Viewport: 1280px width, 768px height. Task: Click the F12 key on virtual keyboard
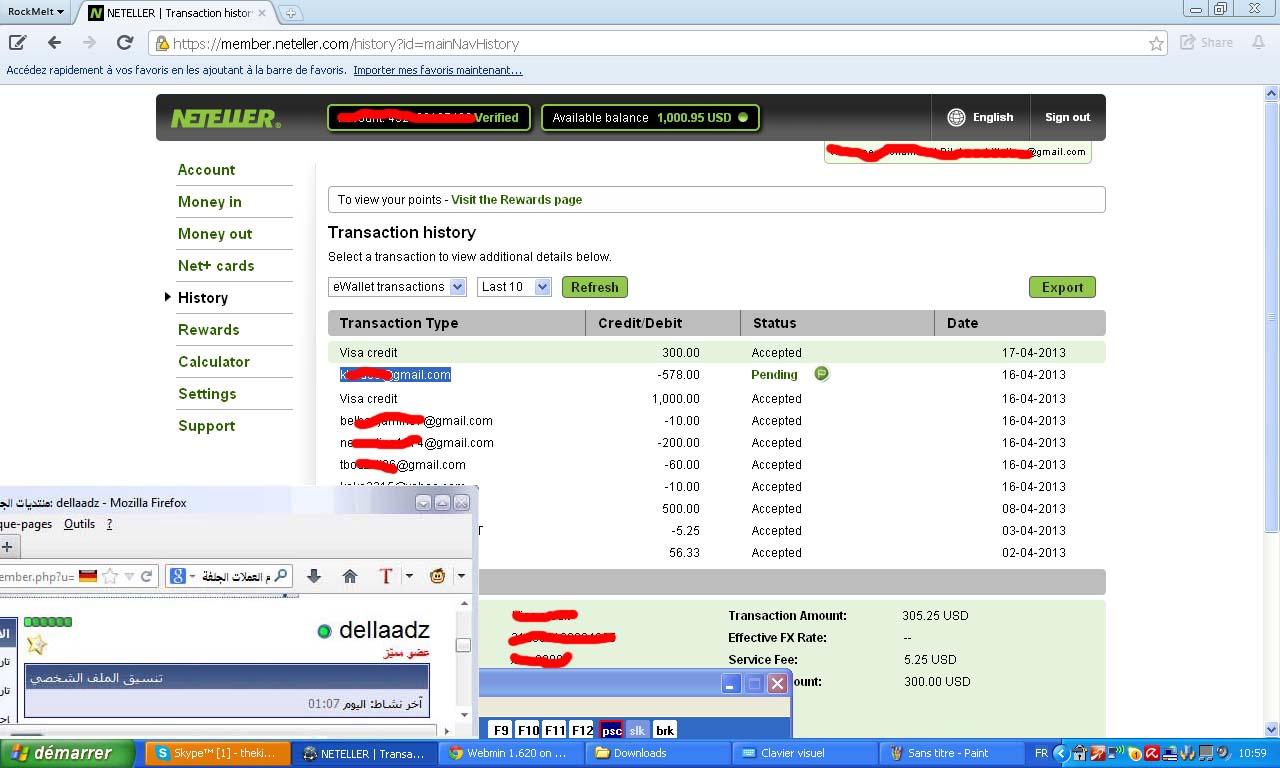coord(581,731)
